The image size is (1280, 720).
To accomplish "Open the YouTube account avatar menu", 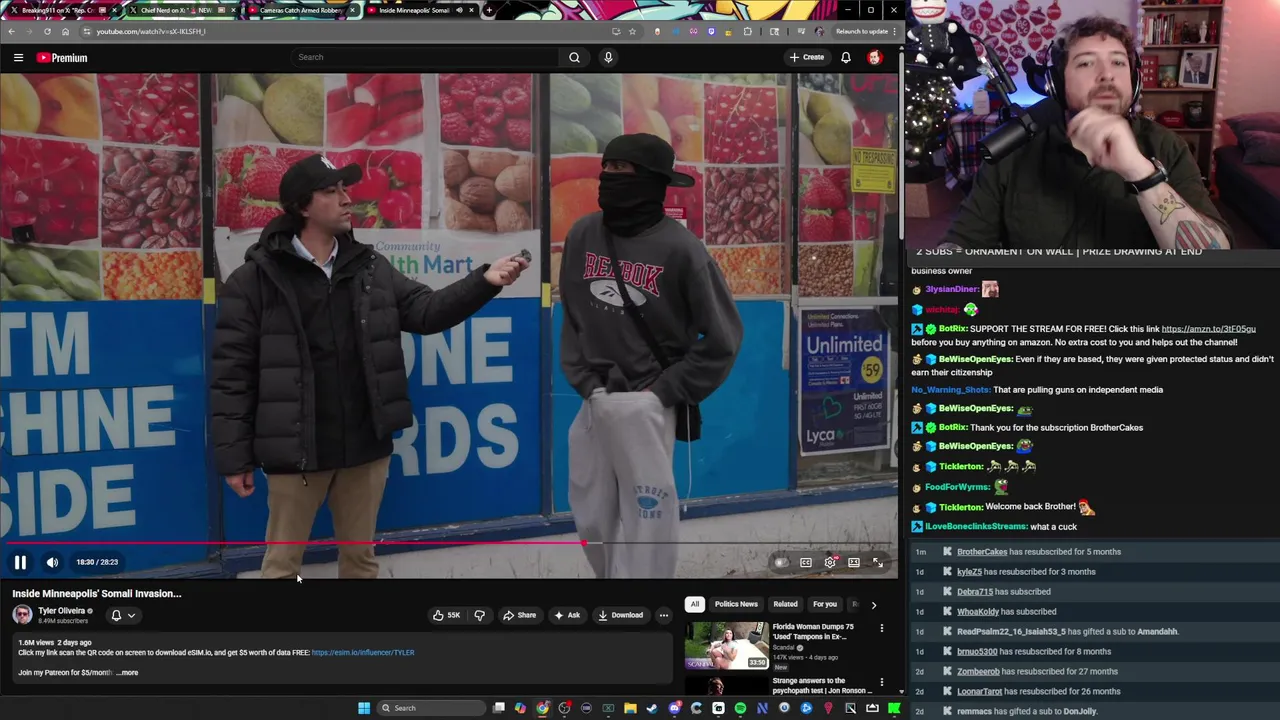I will click(x=875, y=57).
